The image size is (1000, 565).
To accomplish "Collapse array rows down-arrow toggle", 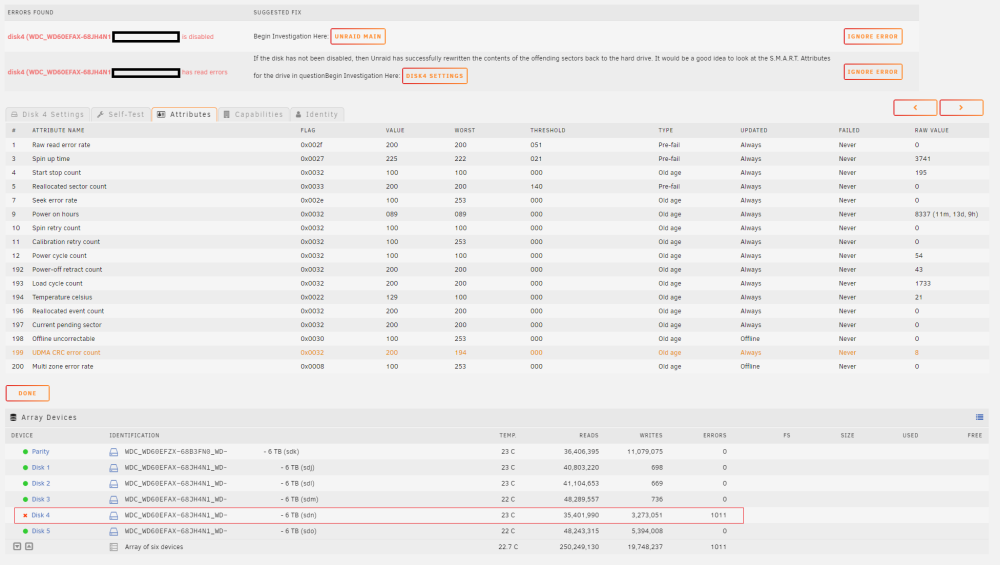I will pyautogui.click(x=17, y=547).
